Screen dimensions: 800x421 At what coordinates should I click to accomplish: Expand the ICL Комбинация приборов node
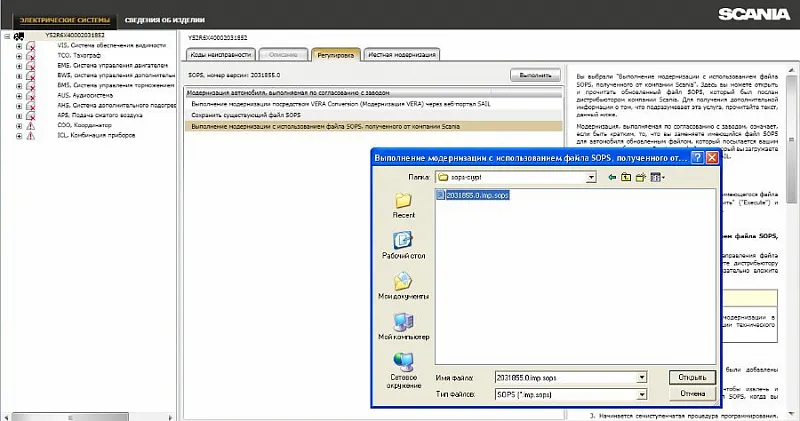19,136
